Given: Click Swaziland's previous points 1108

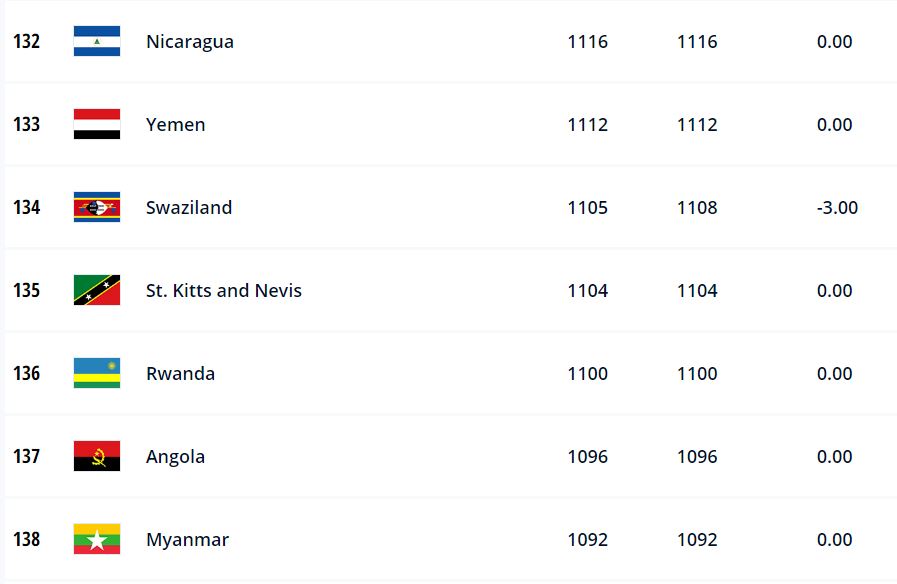Looking at the screenshot, I should (x=697, y=208).
